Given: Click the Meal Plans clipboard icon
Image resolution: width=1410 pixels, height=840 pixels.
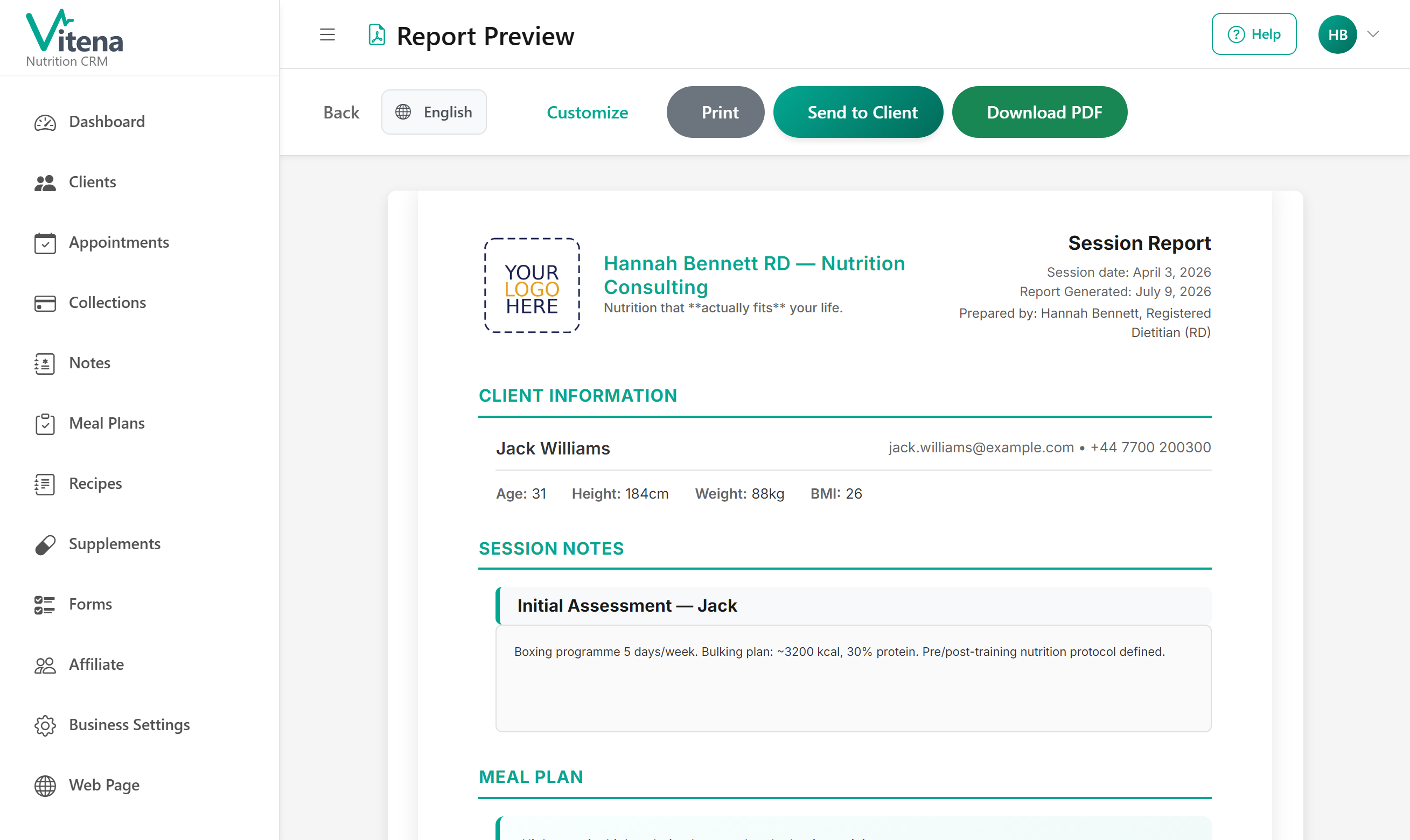Looking at the screenshot, I should pos(45,423).
